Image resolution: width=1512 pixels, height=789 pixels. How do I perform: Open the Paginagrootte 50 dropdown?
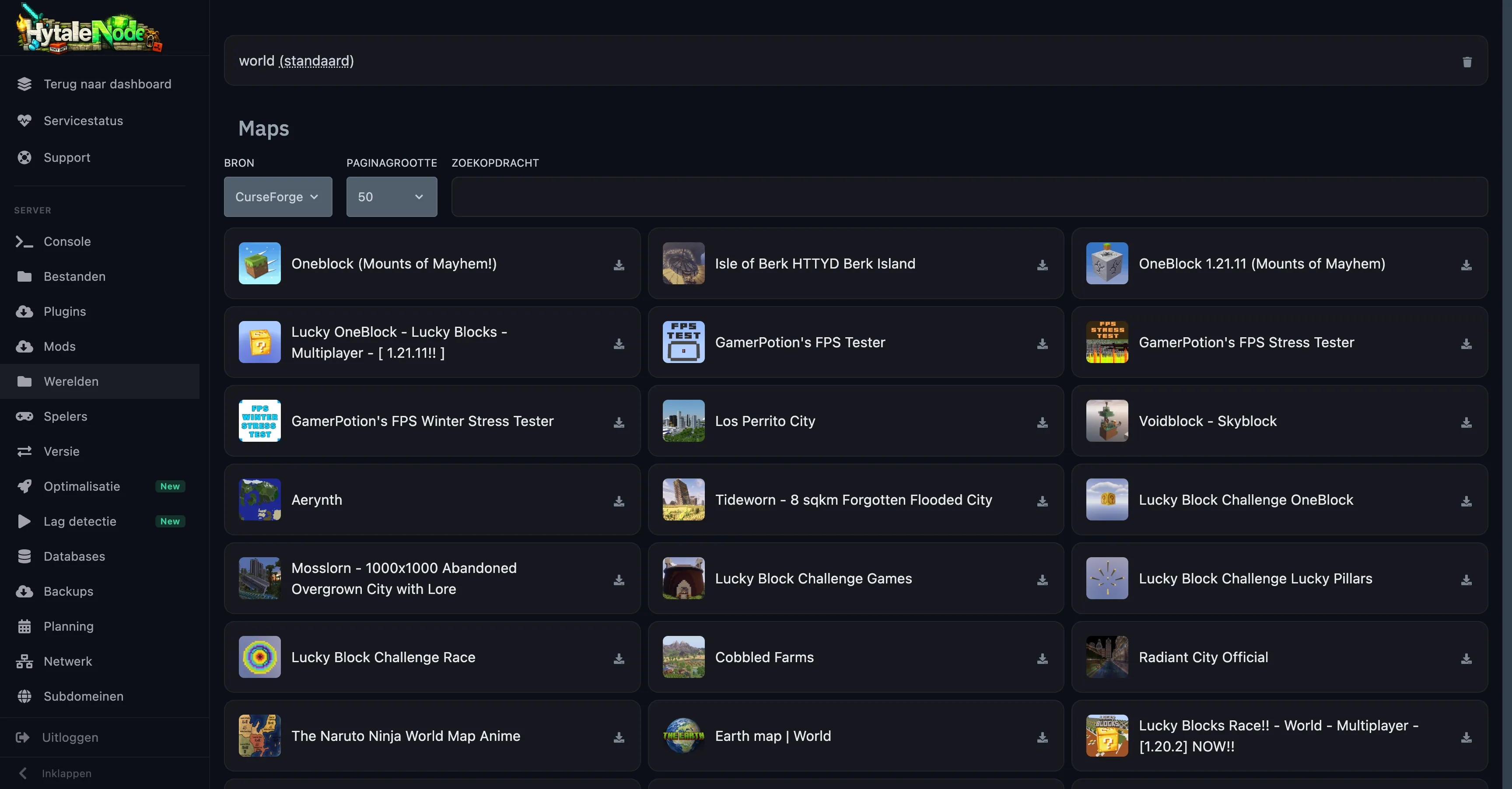tap(392, 196)
